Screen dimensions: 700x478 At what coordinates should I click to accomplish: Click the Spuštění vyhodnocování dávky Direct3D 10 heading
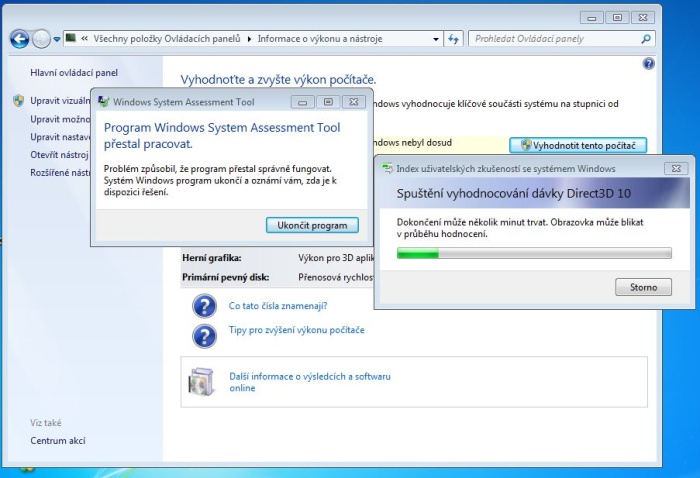[514, 194]
